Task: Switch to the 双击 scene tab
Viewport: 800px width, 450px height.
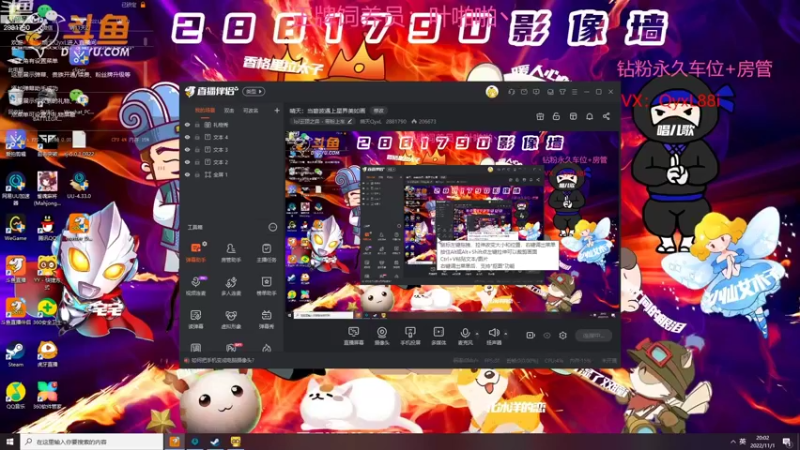Action: coord(229,110)
